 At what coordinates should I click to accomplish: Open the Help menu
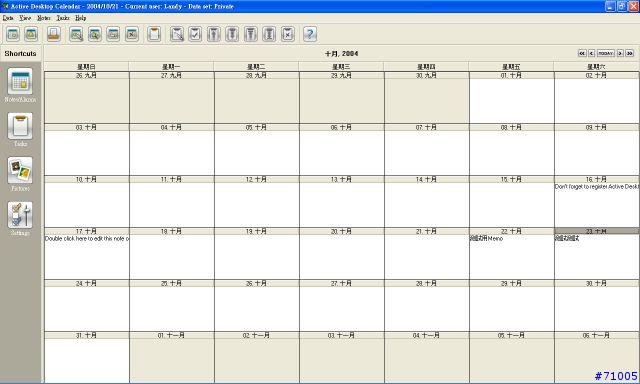click(80, 18)
